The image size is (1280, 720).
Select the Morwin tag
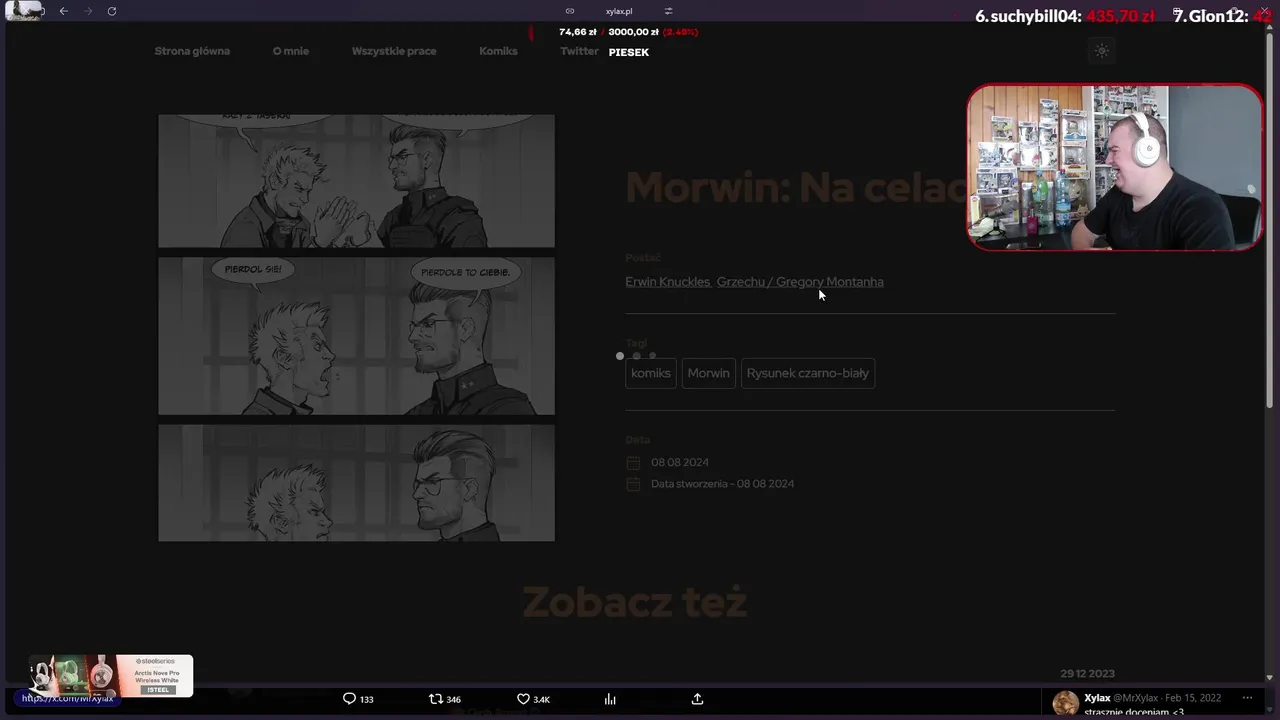tap(708, 373)
